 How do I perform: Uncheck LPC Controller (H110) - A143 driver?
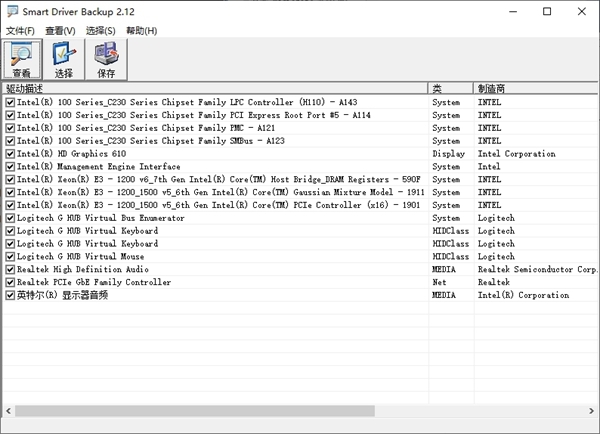pos(10,102)
